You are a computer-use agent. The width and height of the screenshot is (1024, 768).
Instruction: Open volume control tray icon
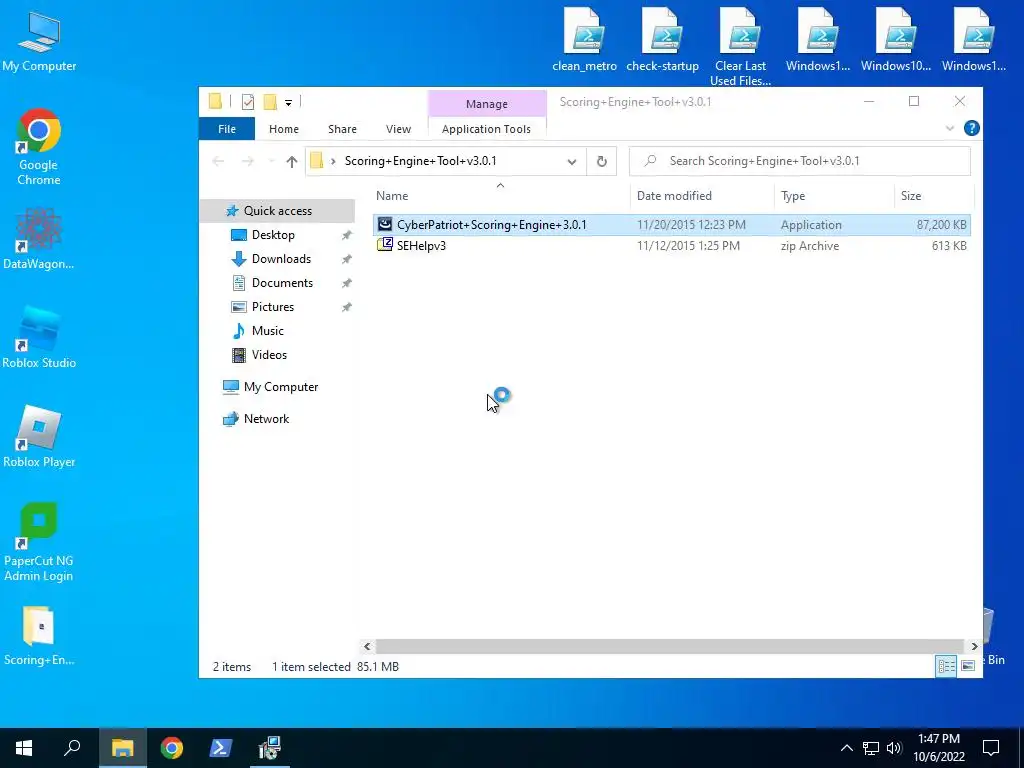click(x=894, y=748)
